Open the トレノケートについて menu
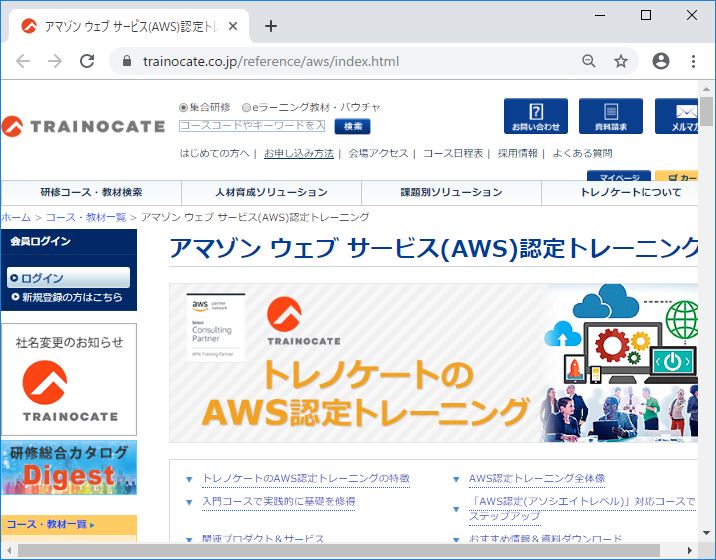Screen dimensions: 716x560 point(620,192)
